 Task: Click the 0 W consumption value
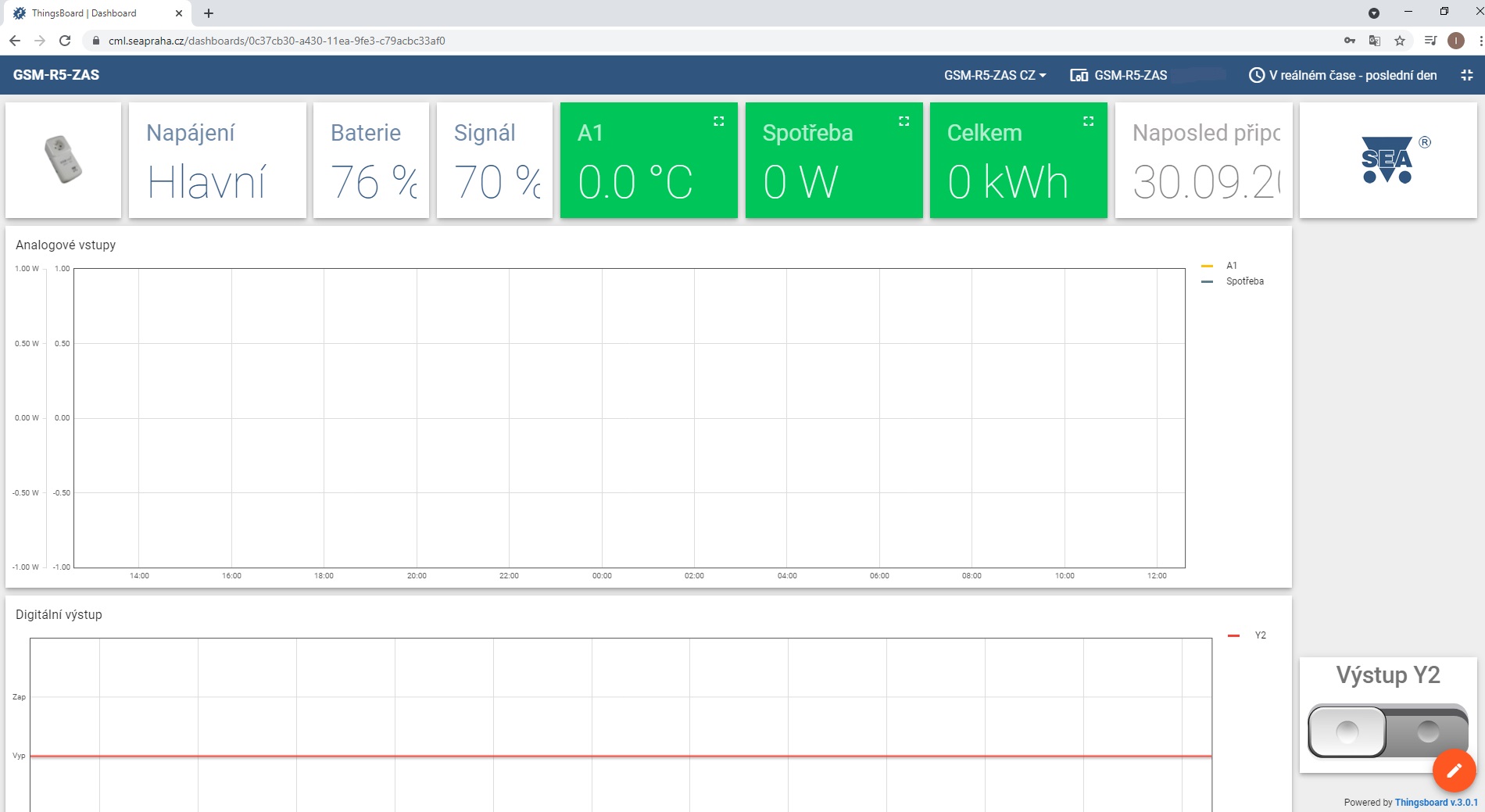(800, 182)
